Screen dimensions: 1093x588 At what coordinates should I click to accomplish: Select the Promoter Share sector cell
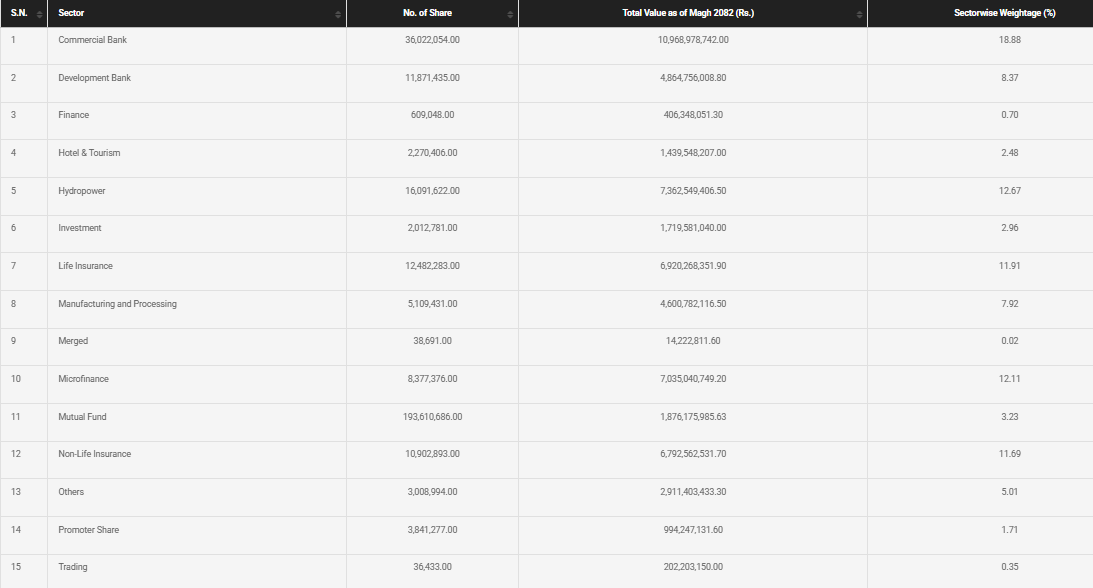tap(88, 529)
